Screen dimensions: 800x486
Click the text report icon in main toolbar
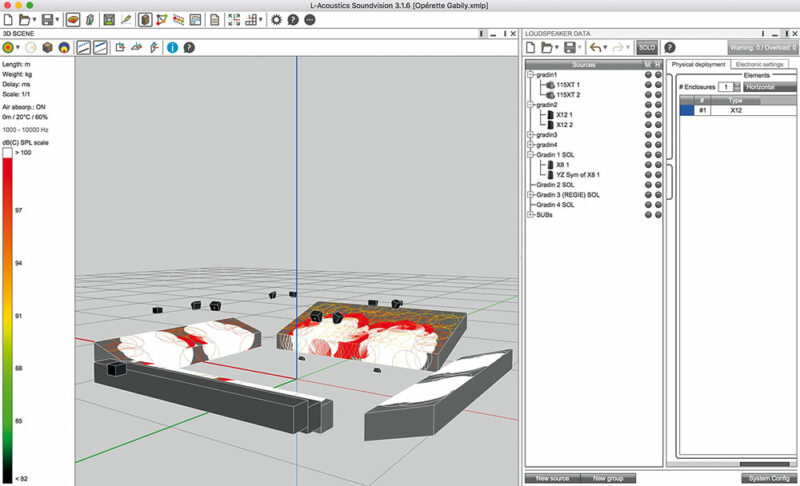click(x=214, y=19)
